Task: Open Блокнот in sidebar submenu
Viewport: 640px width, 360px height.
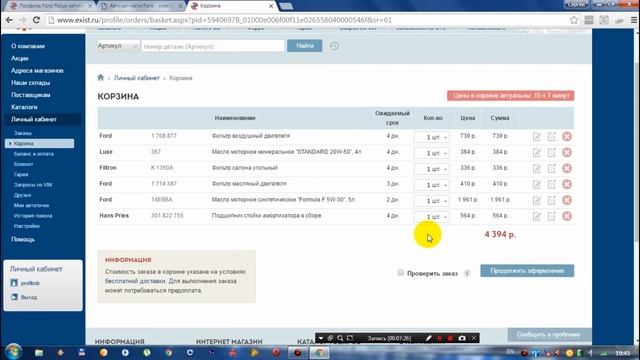Action: click(x=23, y=164)
